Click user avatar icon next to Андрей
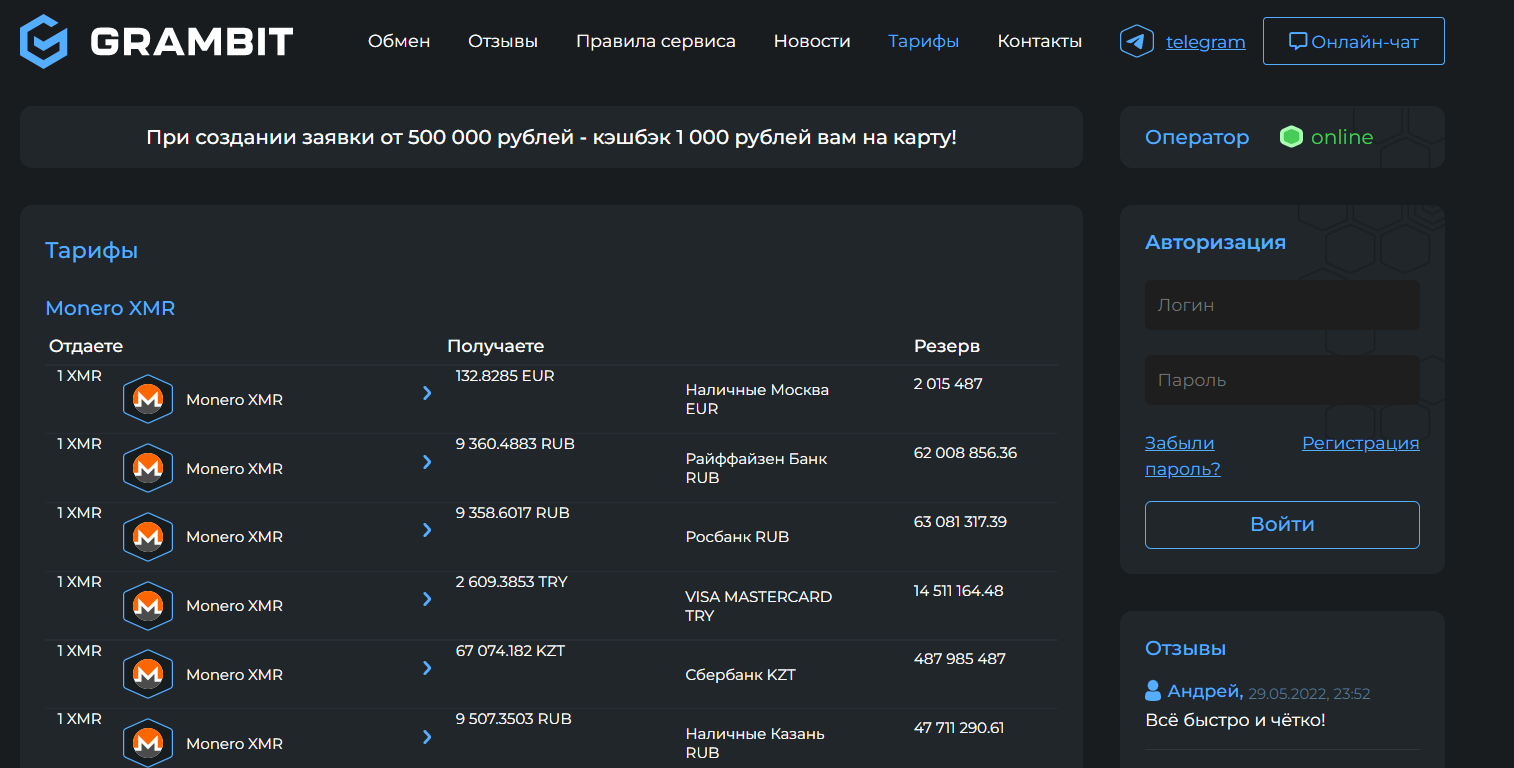This screenshot has height=768, width=1514. pos(1153,691)
